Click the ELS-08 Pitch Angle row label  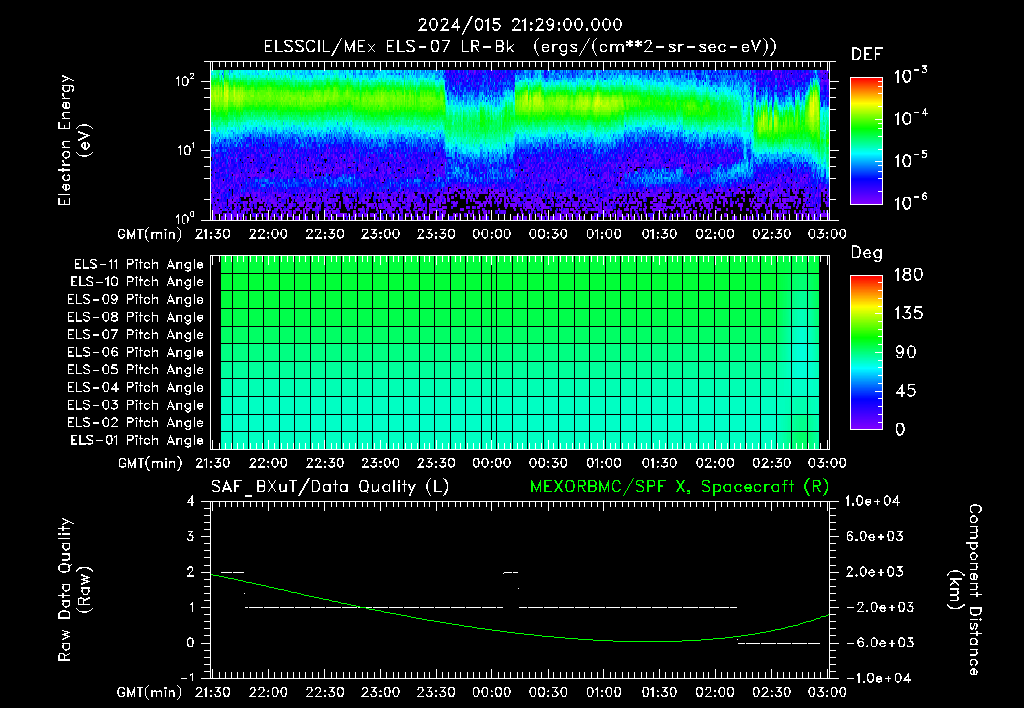[x=135, y=317]
